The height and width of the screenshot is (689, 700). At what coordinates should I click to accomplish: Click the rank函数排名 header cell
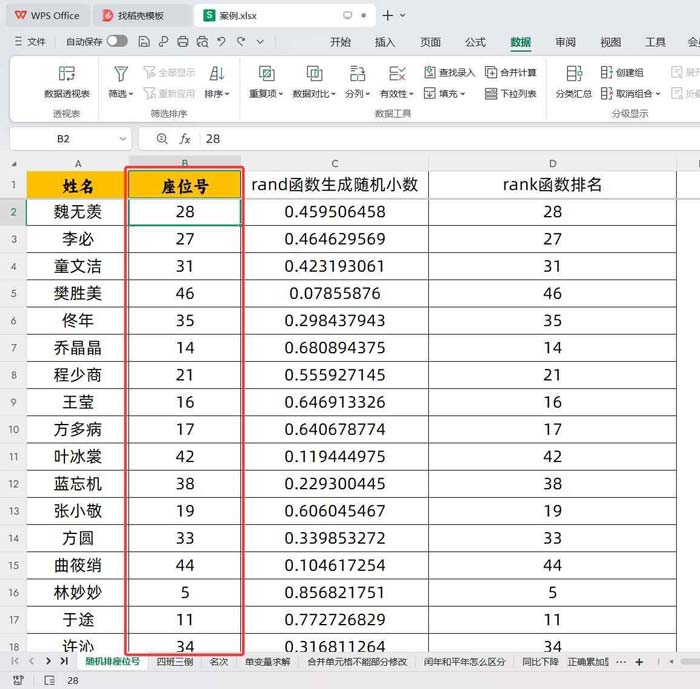click(x=552, y=185)
